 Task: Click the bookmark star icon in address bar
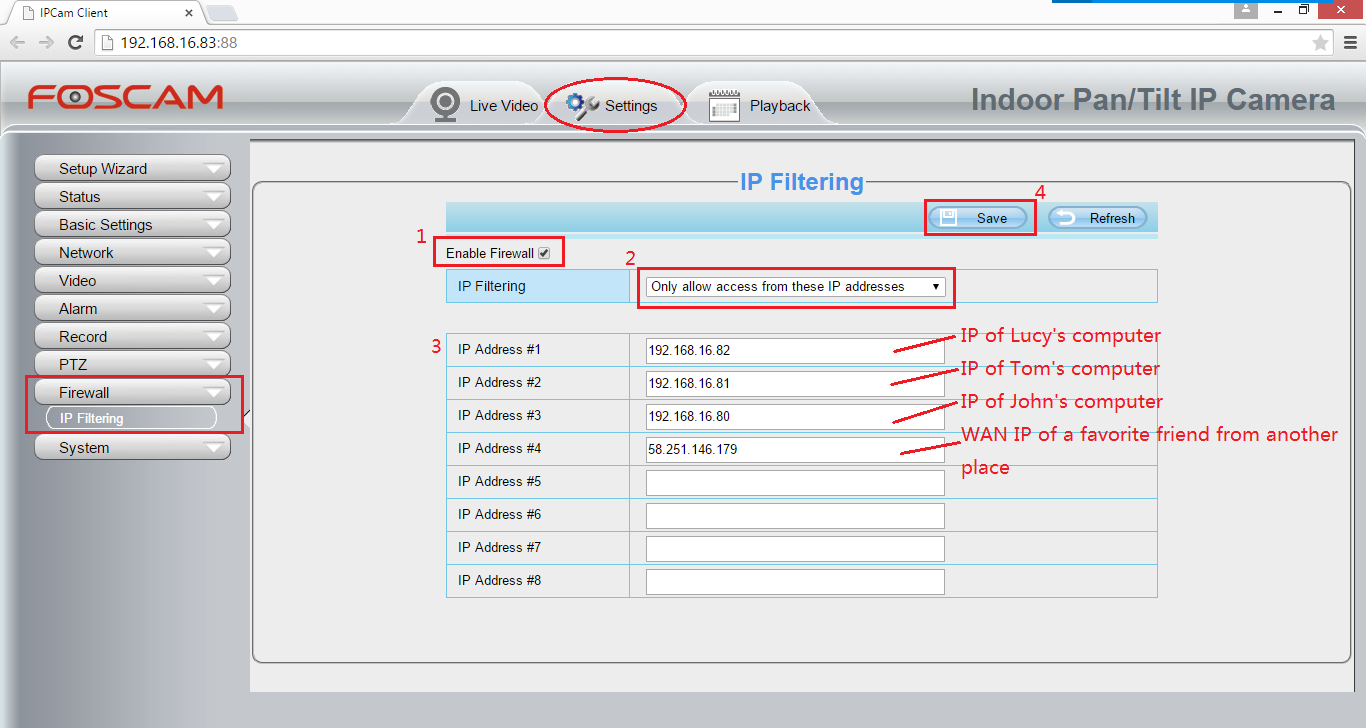coord(1320,42)
